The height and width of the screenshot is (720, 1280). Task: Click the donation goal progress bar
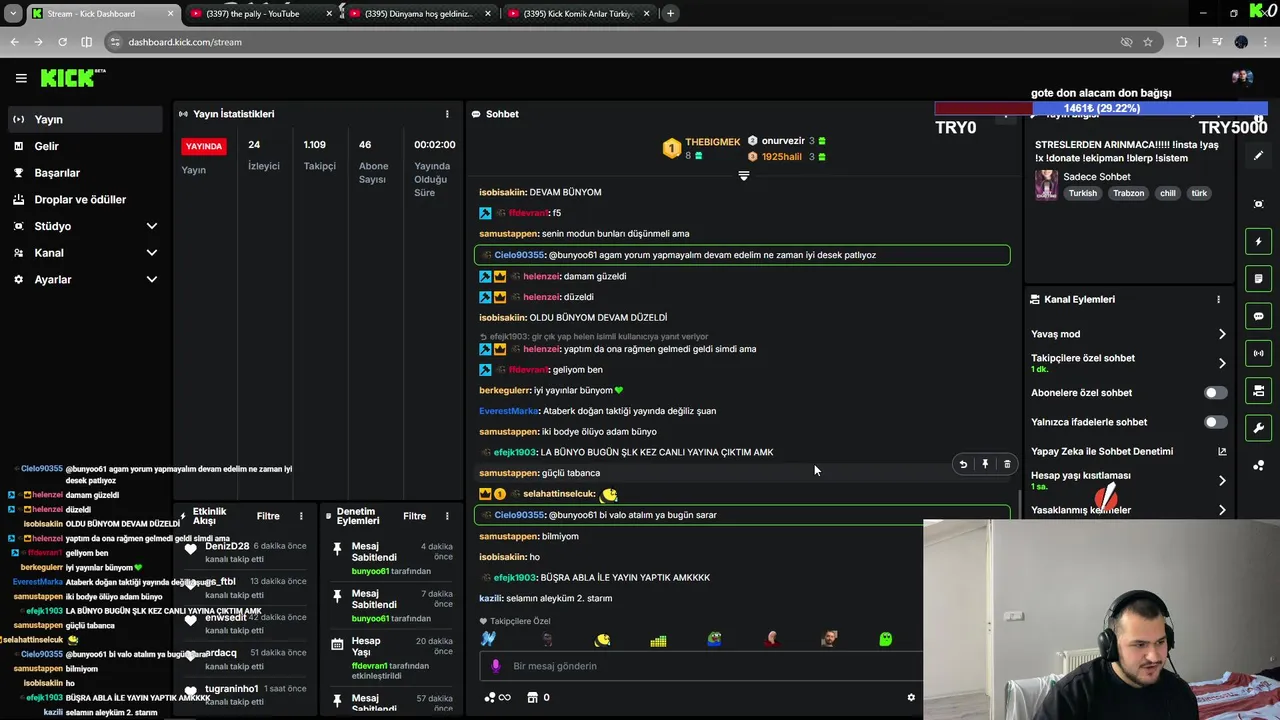[1101, 108]
